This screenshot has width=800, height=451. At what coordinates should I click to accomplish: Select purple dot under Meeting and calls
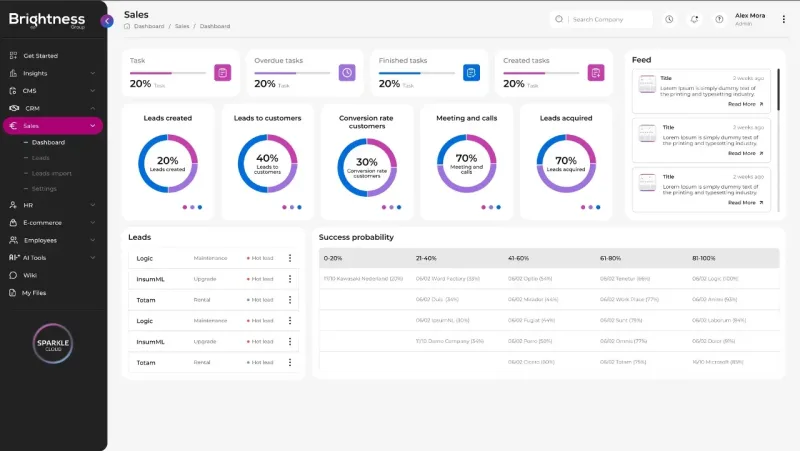(x=491, y=207)
